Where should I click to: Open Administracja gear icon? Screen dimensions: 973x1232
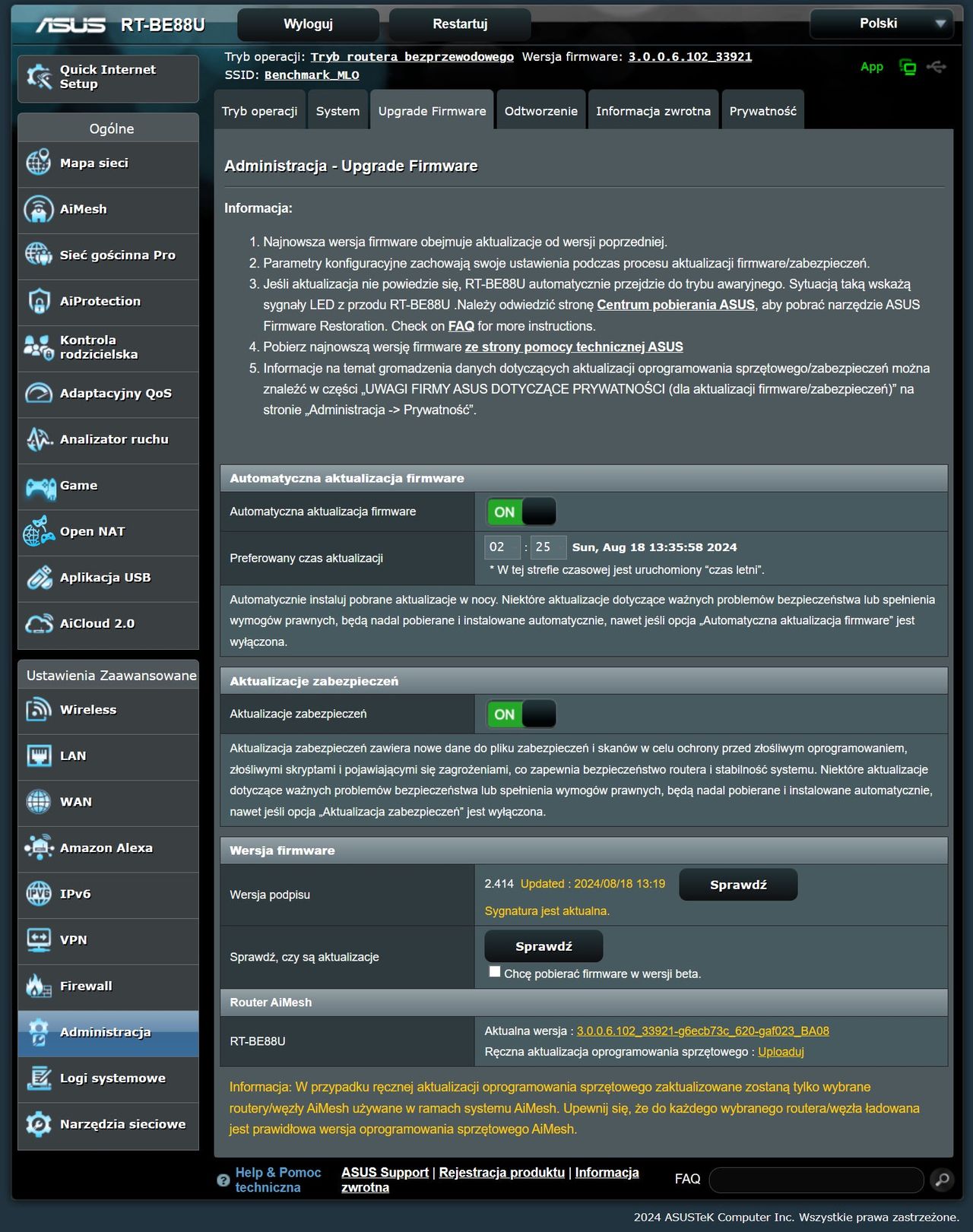coord(39,1032)
